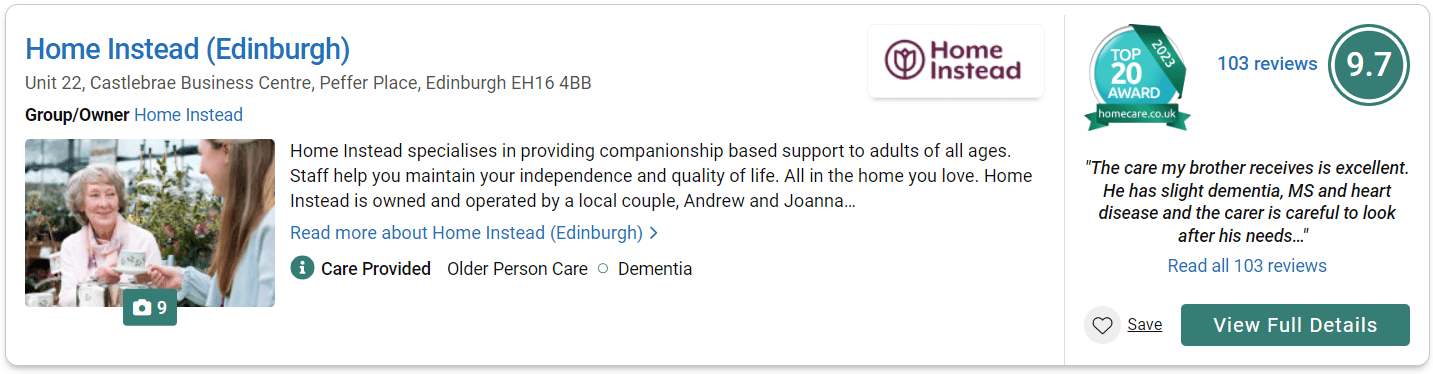Click the Group/Owner Home Instead link

click(188, 115)
